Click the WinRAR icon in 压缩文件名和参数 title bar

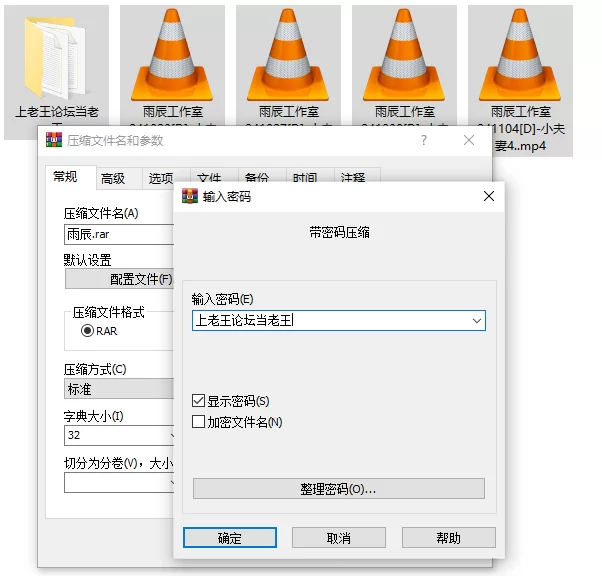click(54, 140)
